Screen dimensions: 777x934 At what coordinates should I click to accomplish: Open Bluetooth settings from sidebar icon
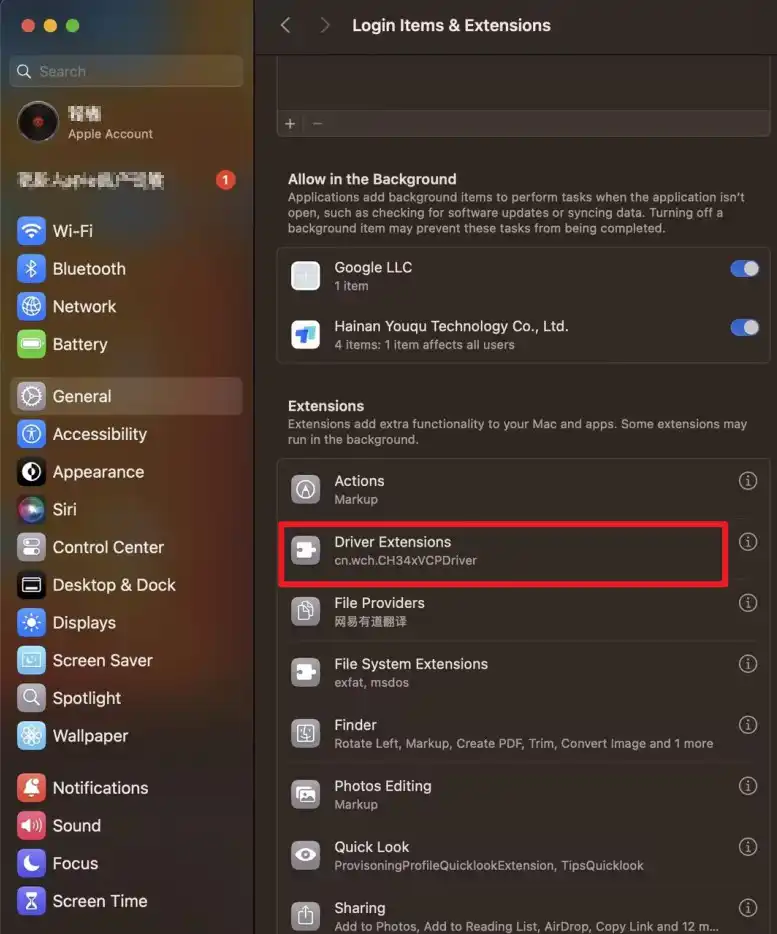[32, 269]
